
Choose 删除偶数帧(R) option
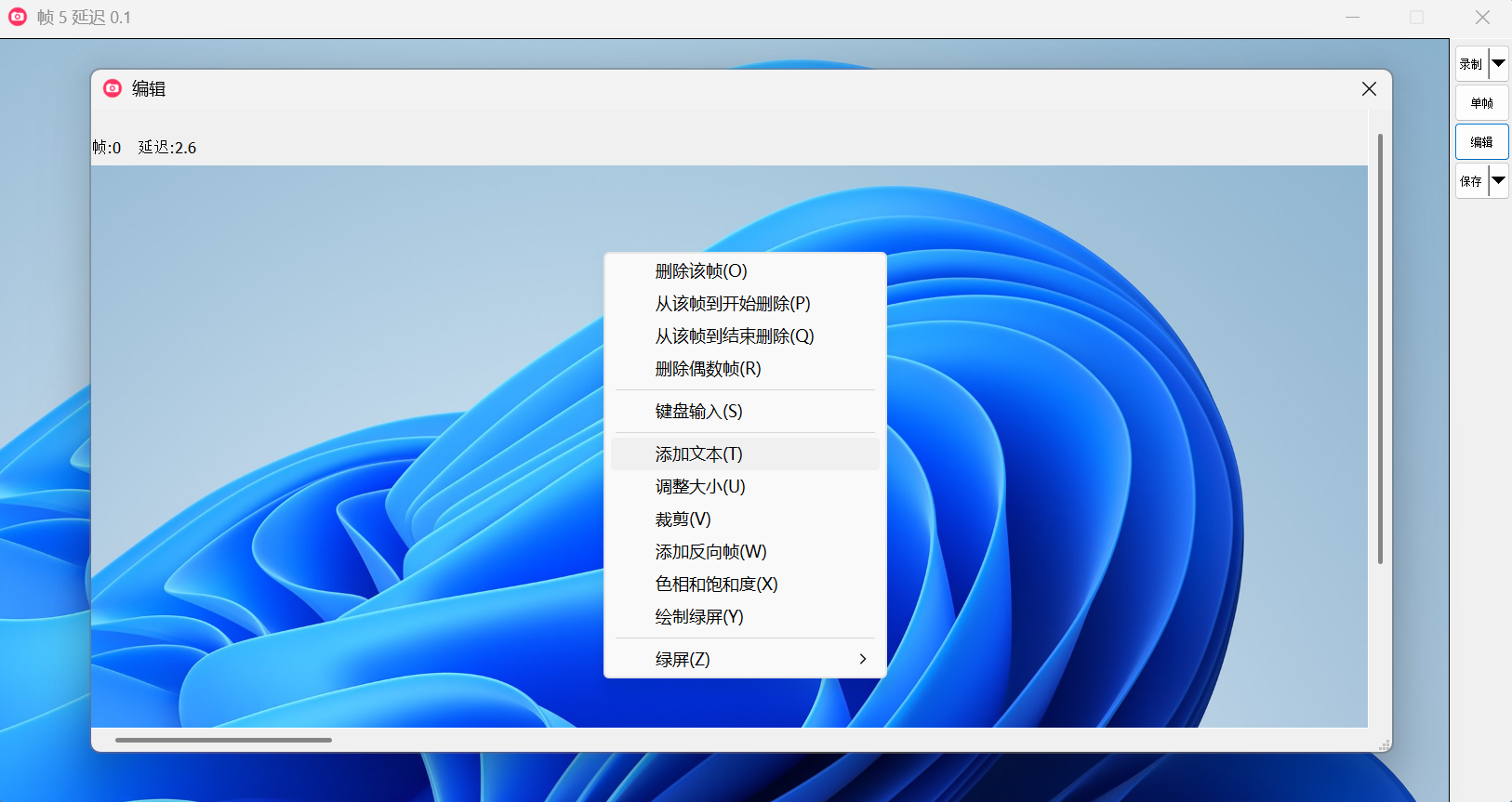745,369
